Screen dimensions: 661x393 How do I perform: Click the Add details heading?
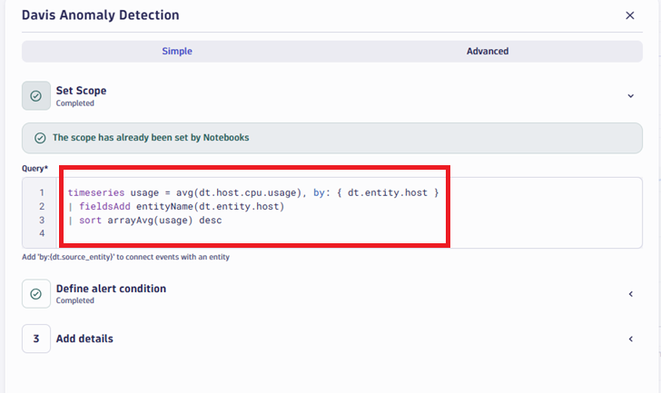84,339
